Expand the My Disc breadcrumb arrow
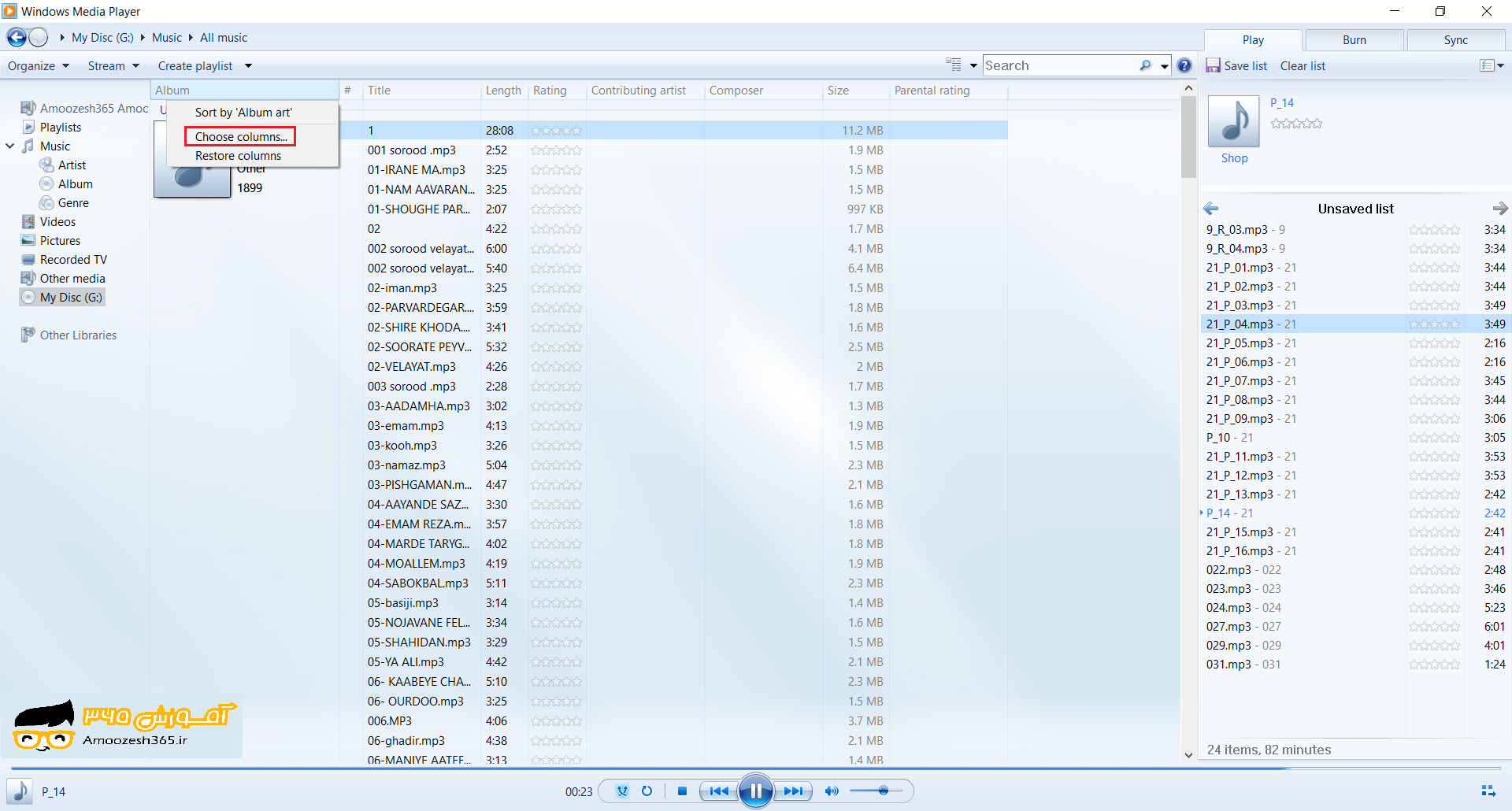This screenshot has height=811, width=1512. tap(143, 37)
